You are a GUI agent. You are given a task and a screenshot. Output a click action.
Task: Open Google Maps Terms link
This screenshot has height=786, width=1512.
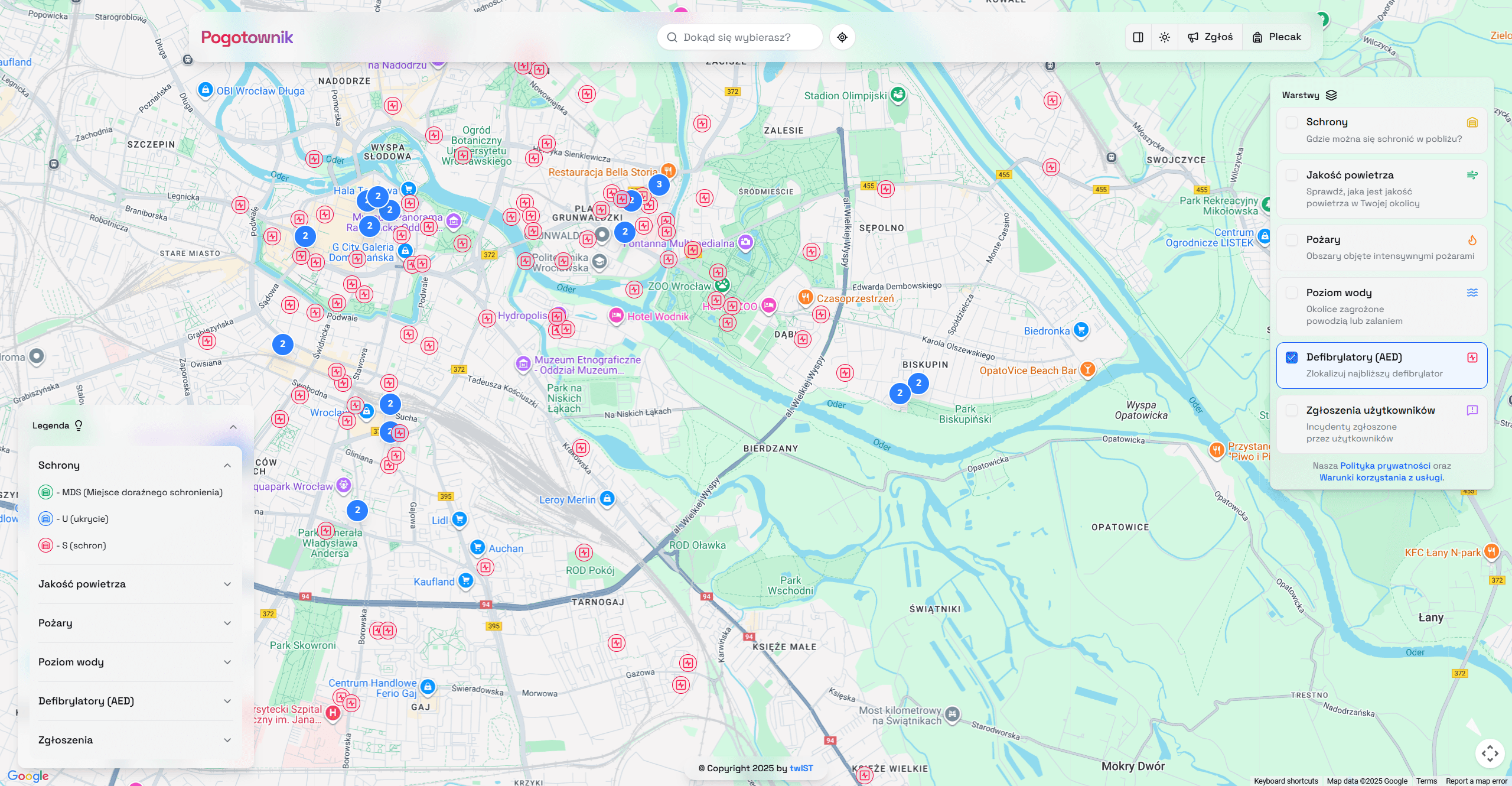pos(1426,781)
